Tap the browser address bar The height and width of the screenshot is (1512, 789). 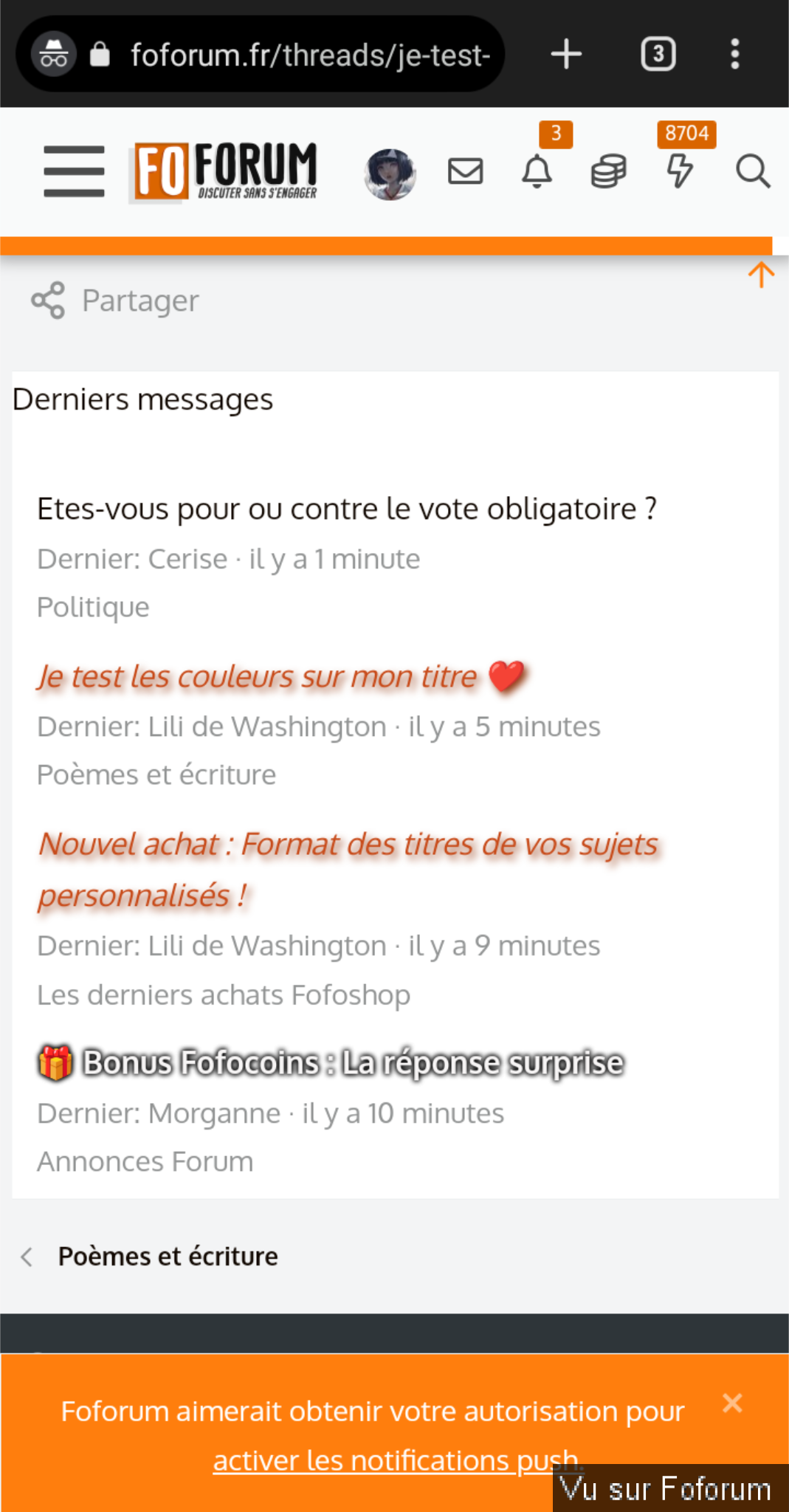coord(310,55)
